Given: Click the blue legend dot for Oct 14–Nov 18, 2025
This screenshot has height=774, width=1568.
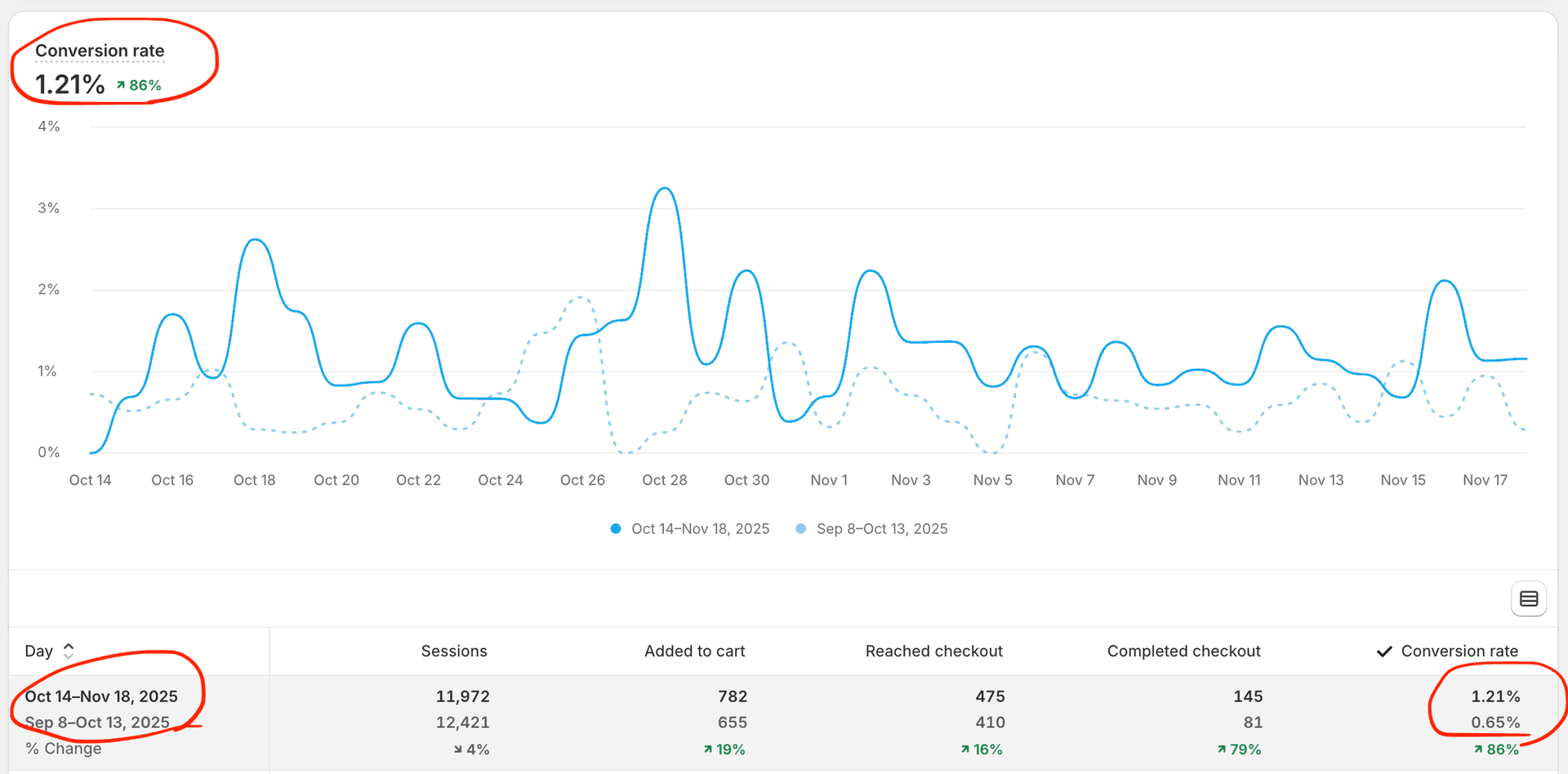Looking at the screenshot, I should pyautogui.click(x=615, y=528).
